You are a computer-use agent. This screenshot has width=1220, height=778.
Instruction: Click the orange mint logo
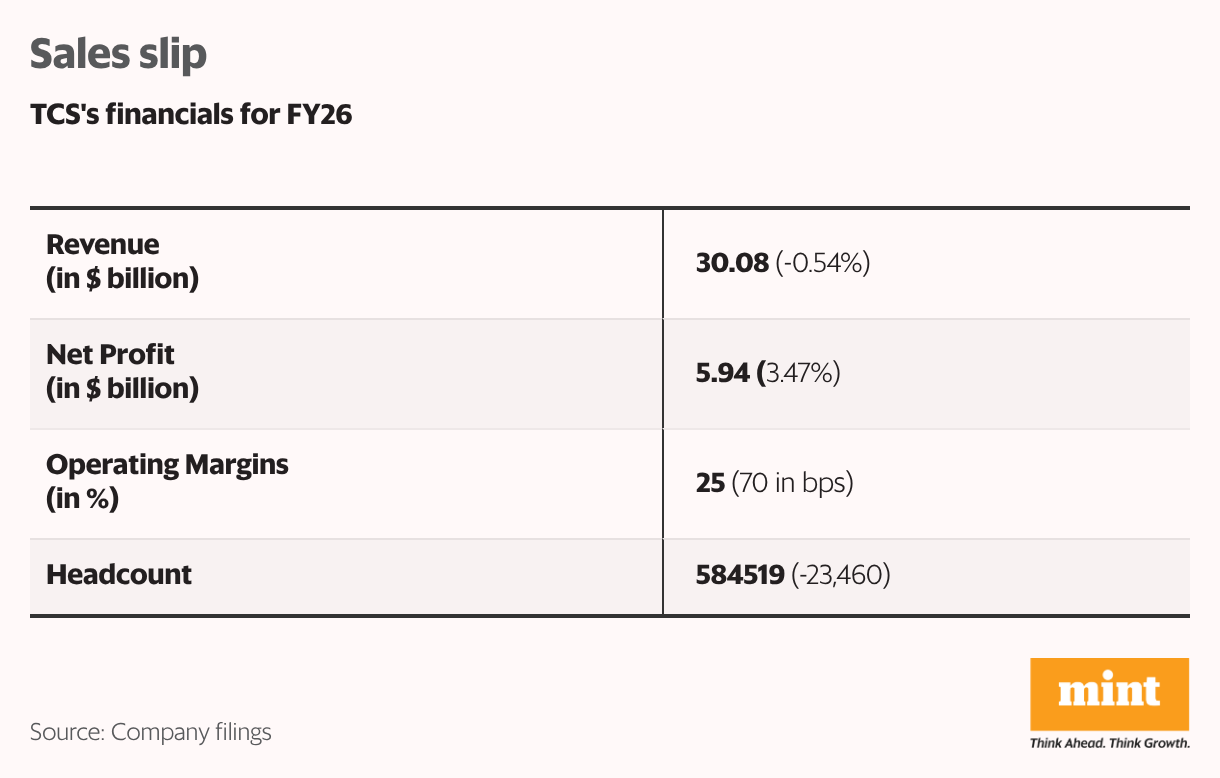(x=1109, y=694)
